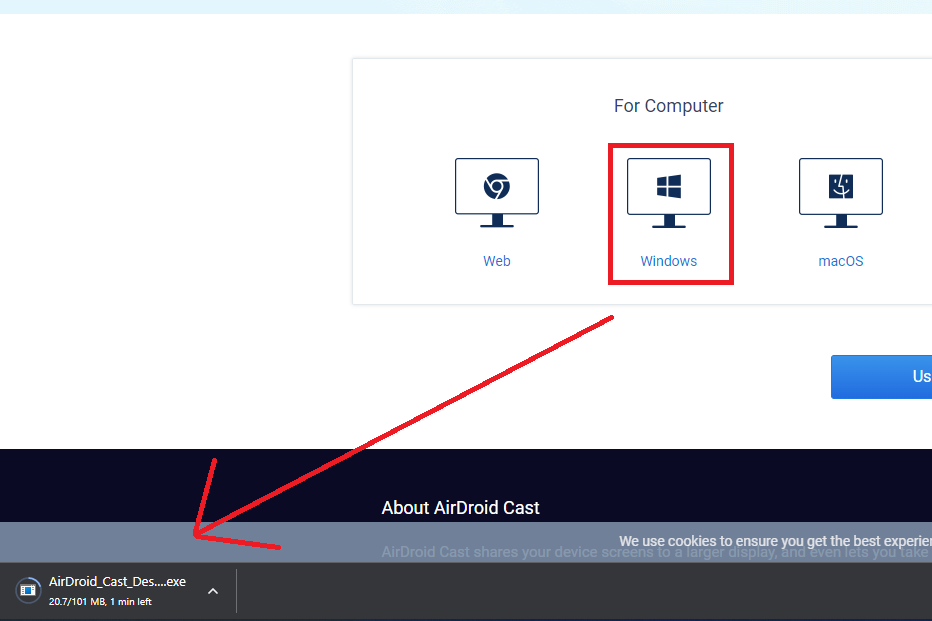Click the divider beside the download chevron
Image resolution: width=932 pixels, height=621 pixels.
coord(236,591)
